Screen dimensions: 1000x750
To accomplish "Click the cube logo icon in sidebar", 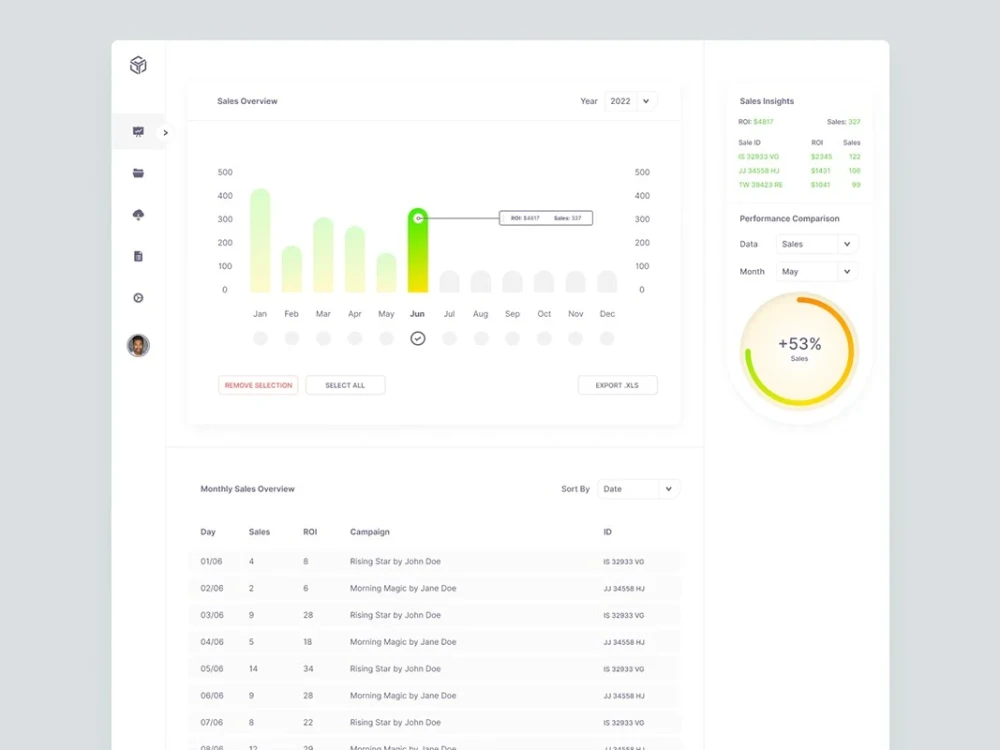I will 138,65.
